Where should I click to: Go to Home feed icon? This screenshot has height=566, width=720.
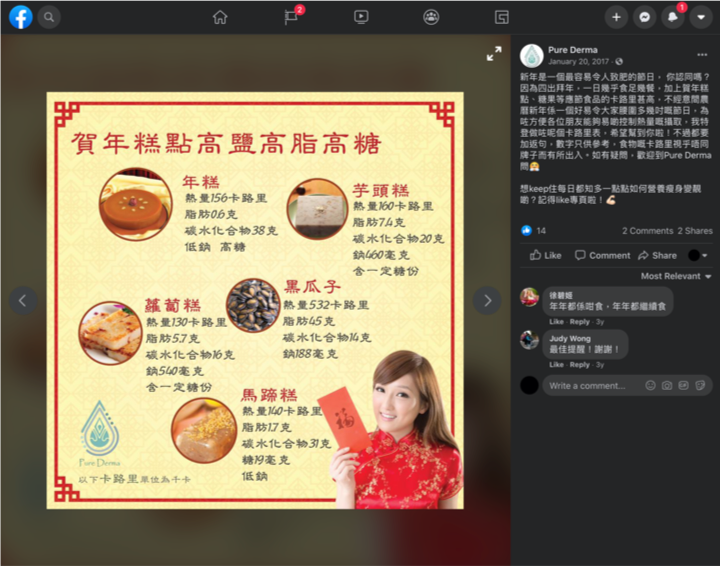coord(220,17)
